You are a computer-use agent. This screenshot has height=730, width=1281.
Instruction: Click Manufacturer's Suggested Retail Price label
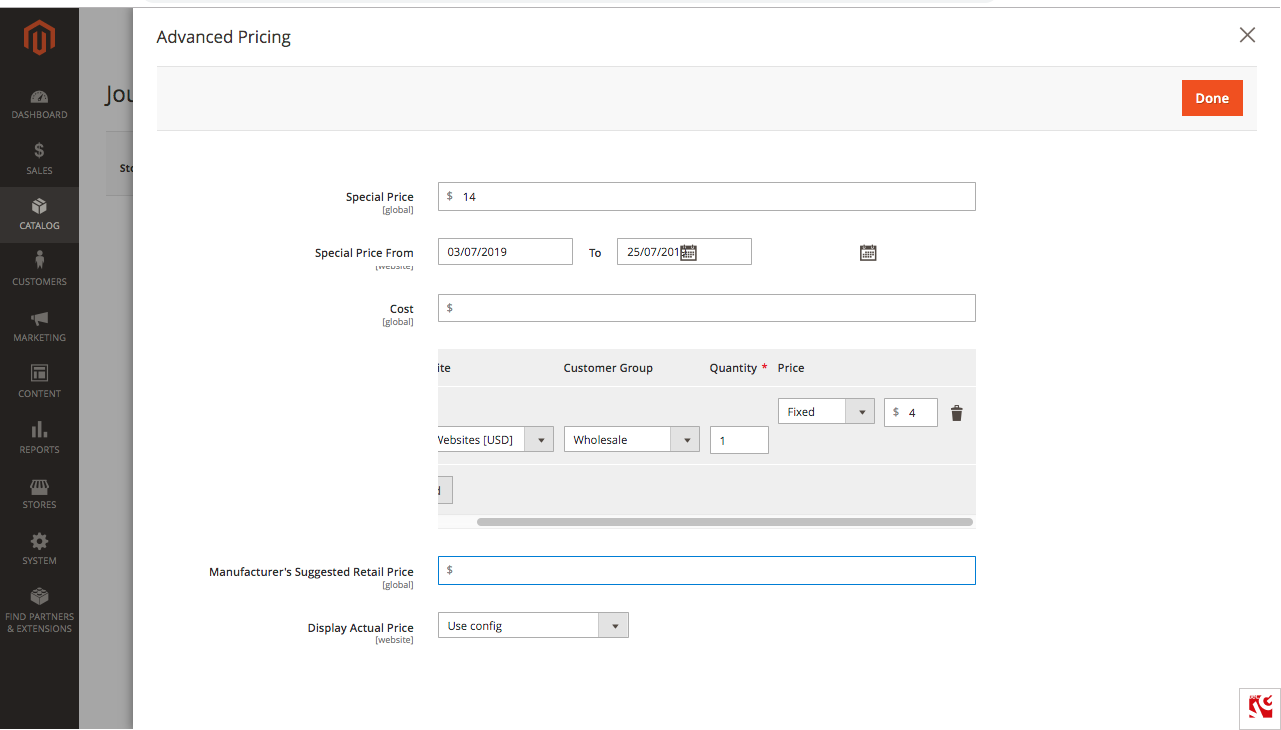(311, 572)
